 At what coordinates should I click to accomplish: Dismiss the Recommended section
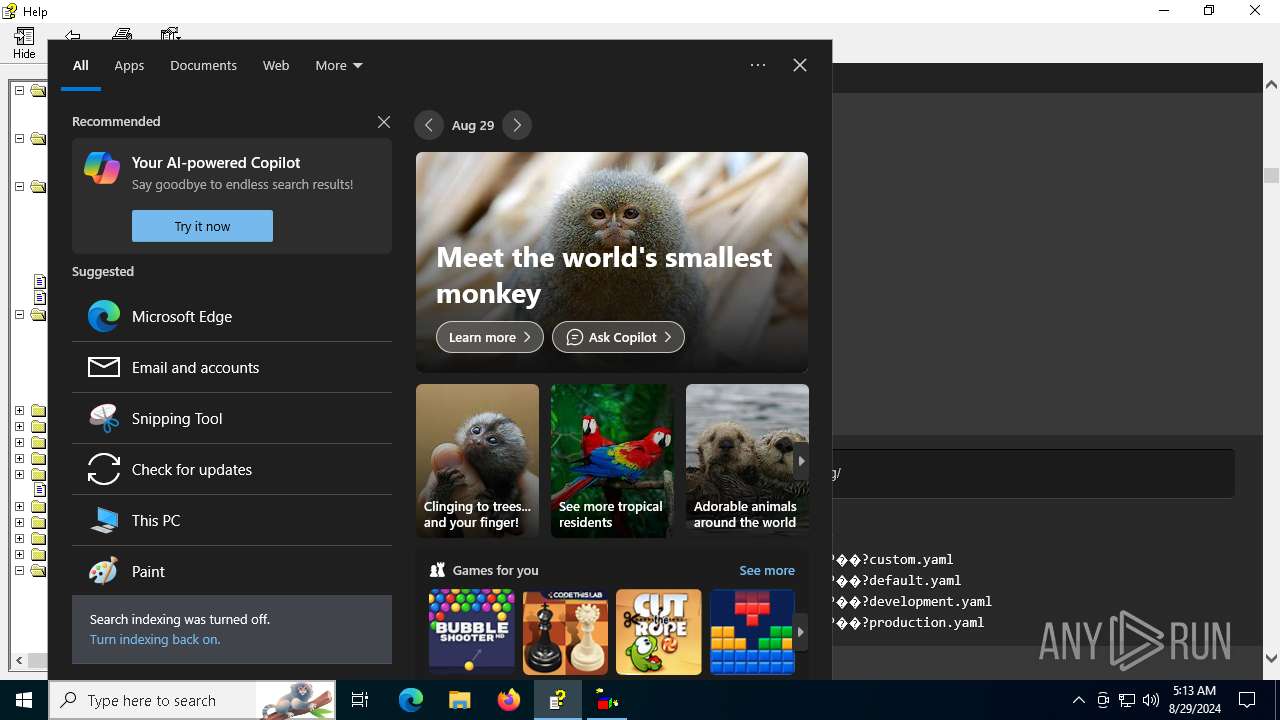[384, 121]
